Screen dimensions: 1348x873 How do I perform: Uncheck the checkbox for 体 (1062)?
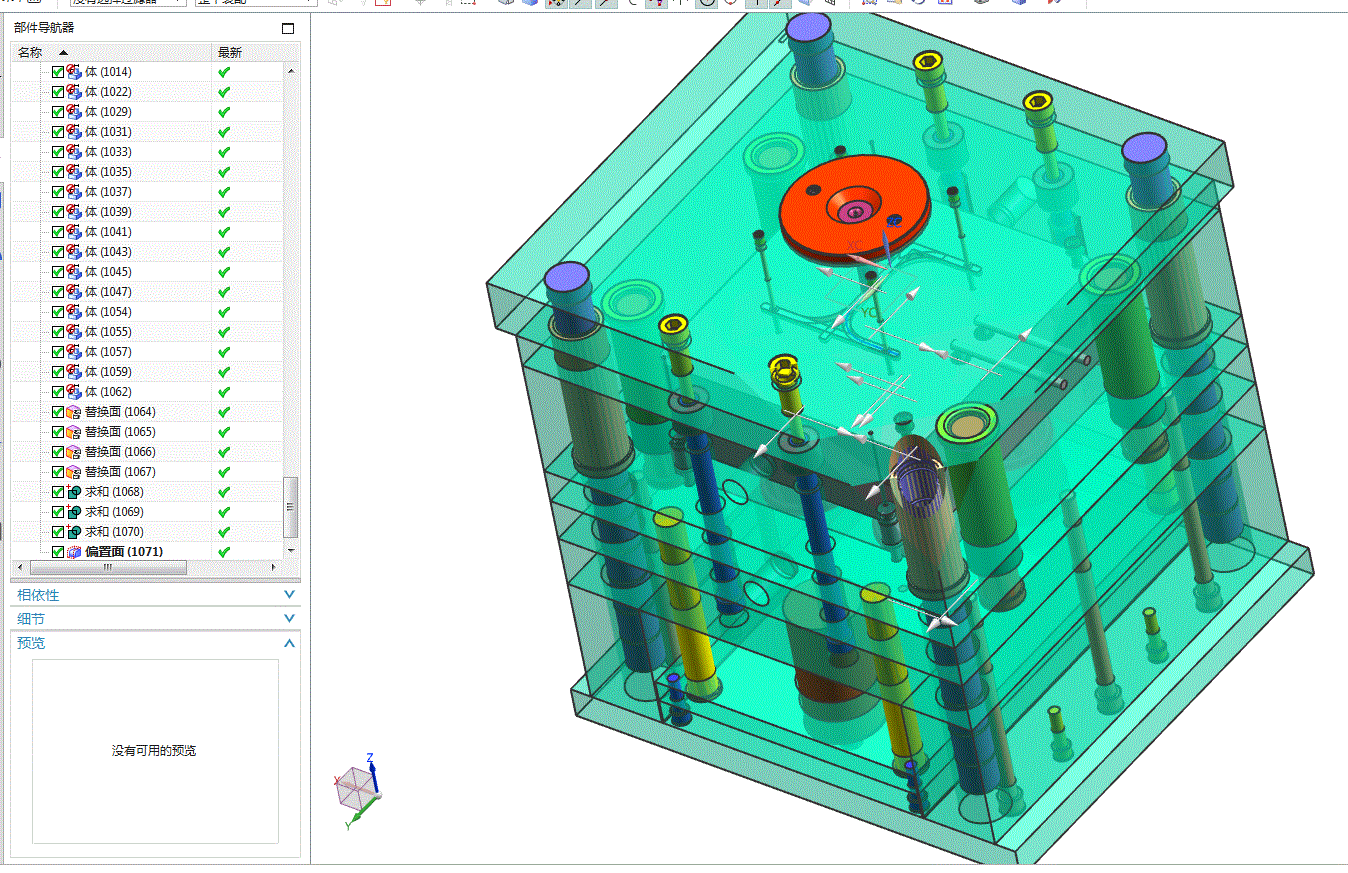[x=58, y=392]
